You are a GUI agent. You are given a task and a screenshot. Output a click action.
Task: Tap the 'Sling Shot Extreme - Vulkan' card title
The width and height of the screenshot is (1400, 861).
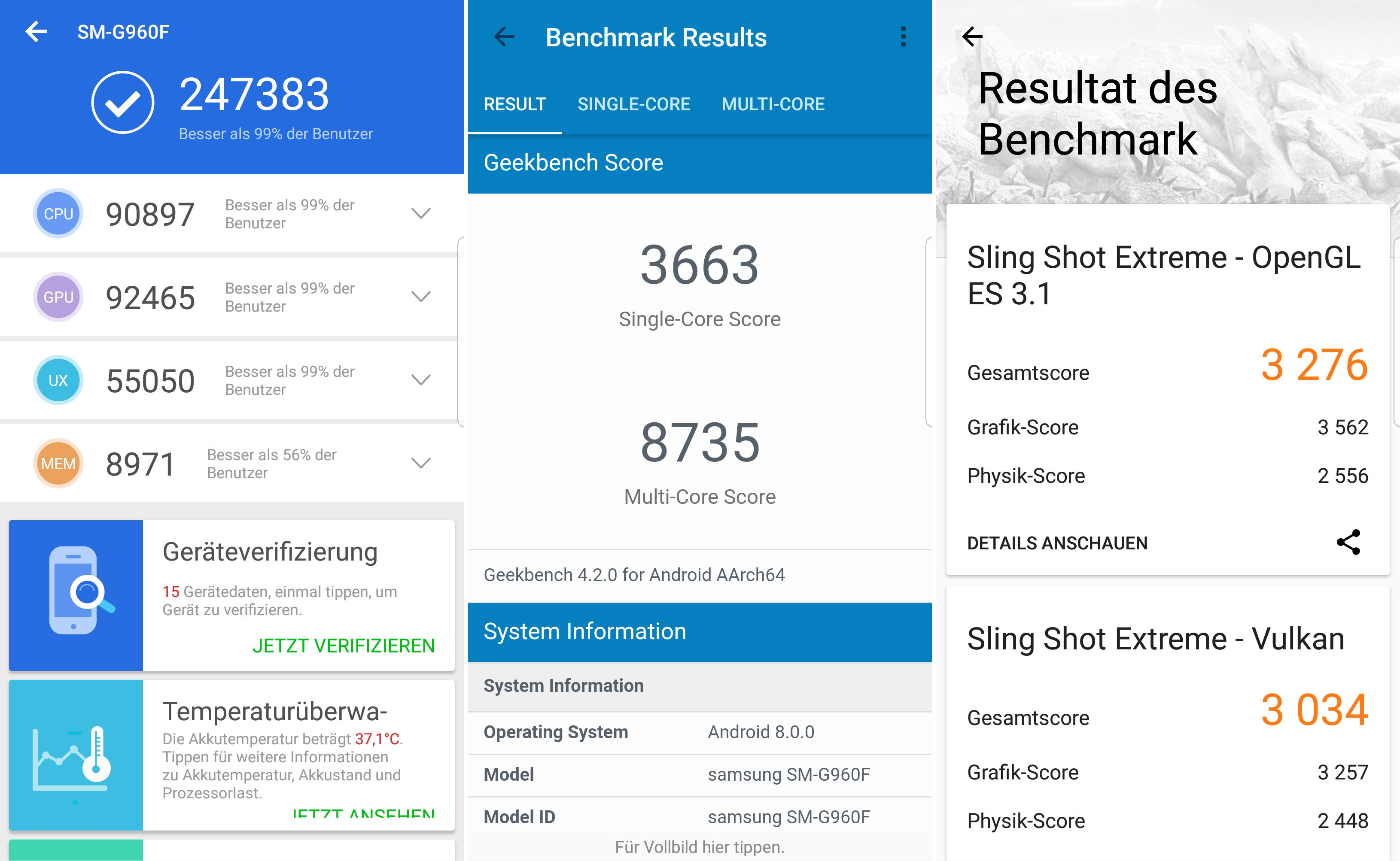[x=1156, y=639]
